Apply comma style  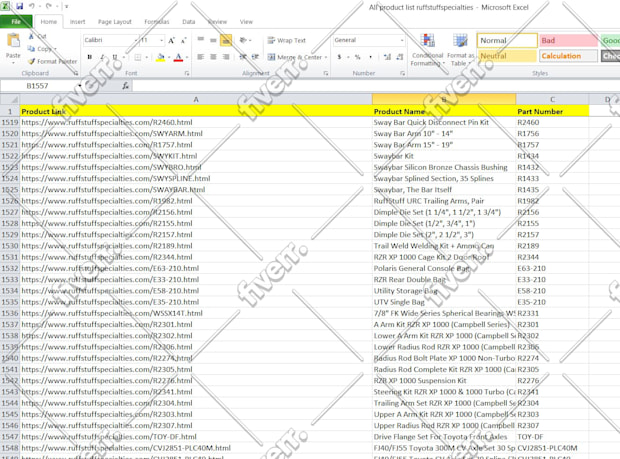tap(370, 57)
